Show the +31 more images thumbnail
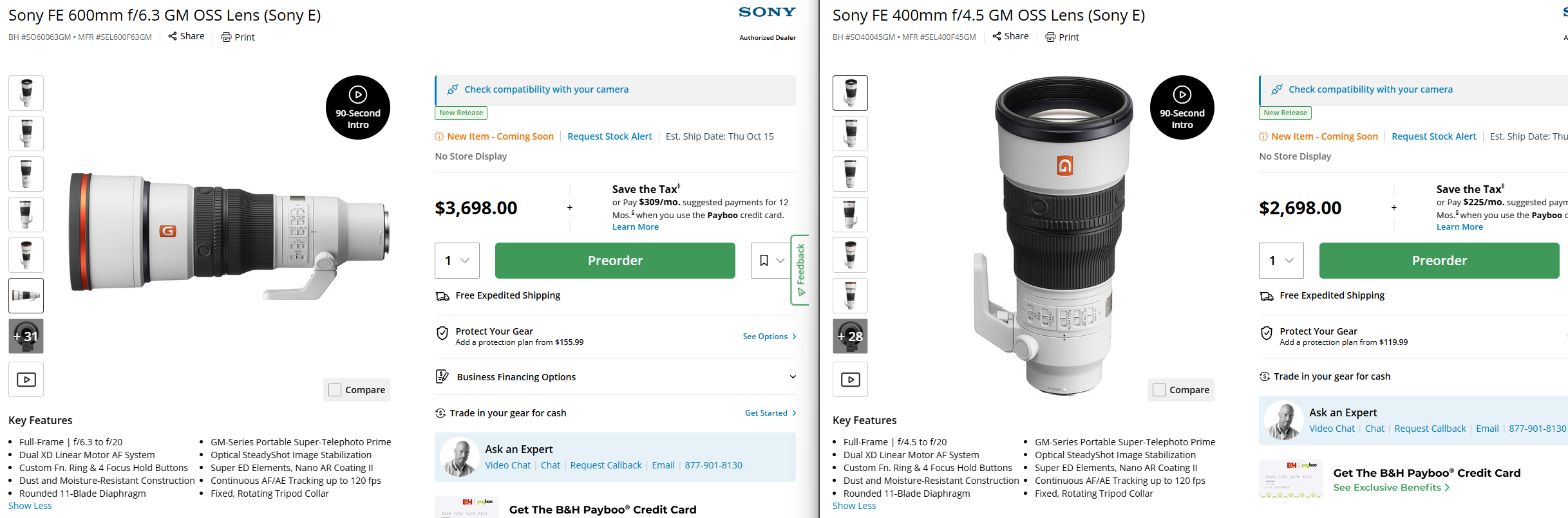This screenshot has width=1568, height=518. point(26,336)
